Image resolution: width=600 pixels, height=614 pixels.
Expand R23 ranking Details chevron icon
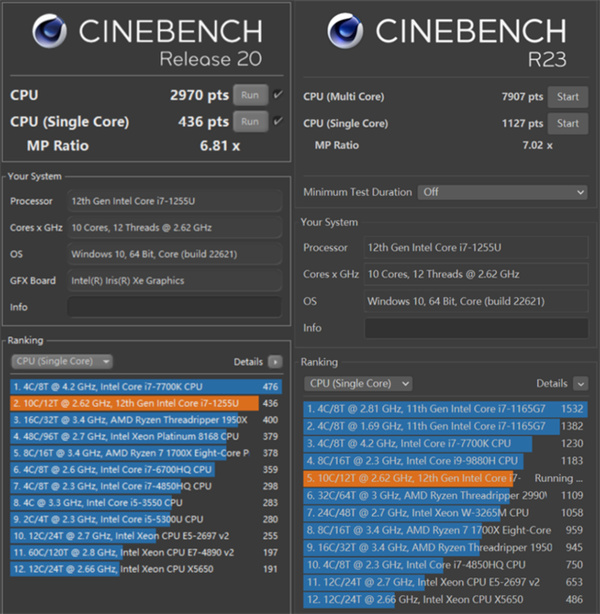point(580,384)
